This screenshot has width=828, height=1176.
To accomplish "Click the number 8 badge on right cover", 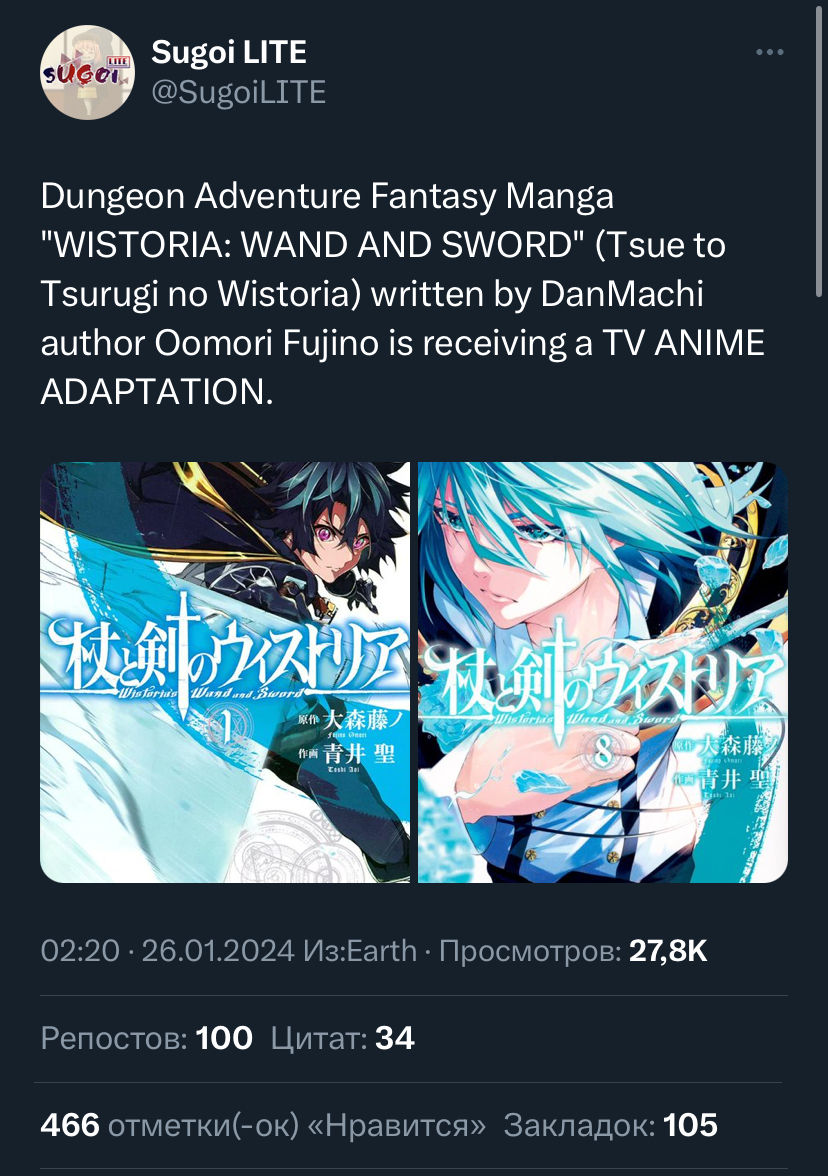I will 604,749.
